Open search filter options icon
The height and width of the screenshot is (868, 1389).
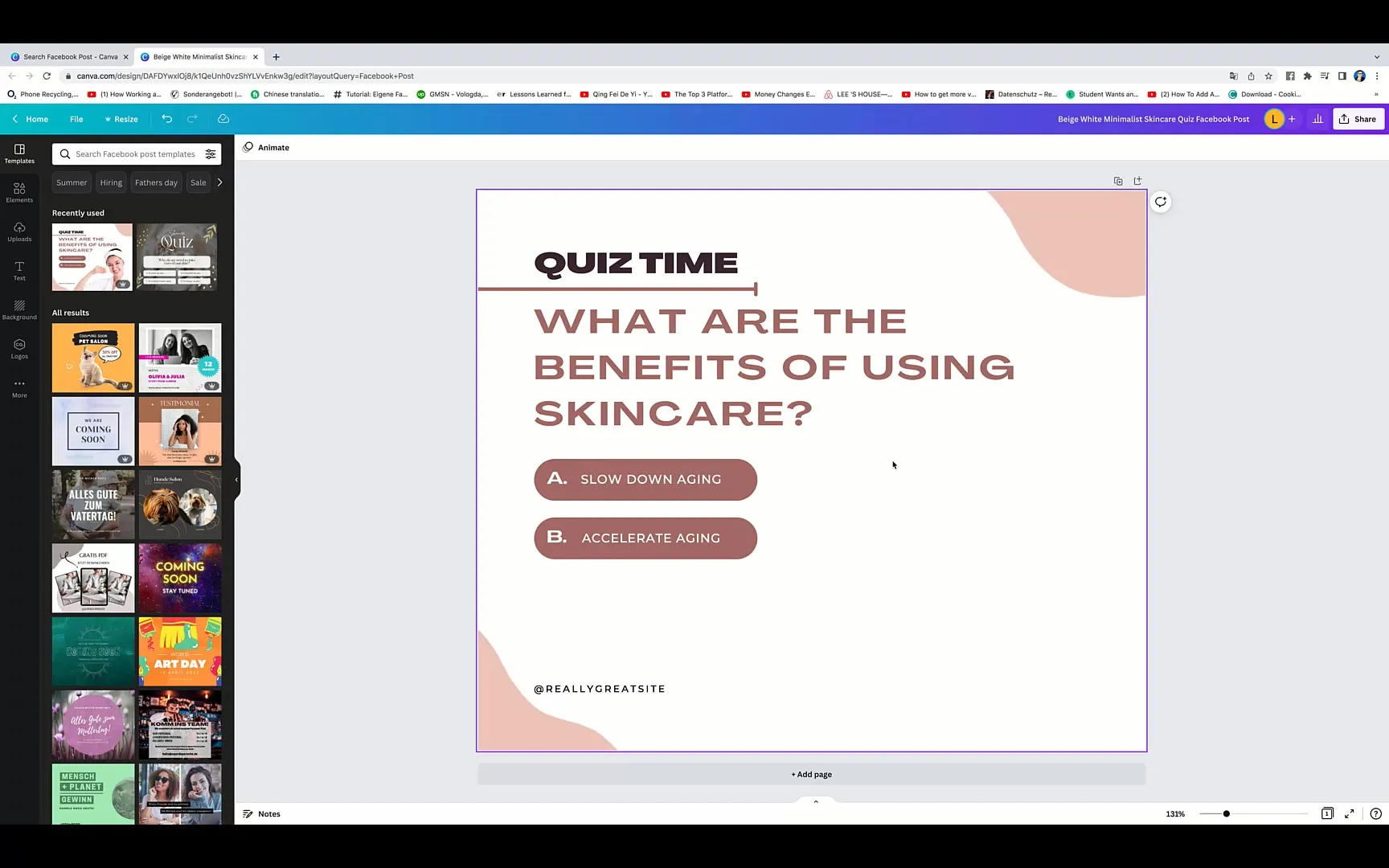(x=211, y=154)
